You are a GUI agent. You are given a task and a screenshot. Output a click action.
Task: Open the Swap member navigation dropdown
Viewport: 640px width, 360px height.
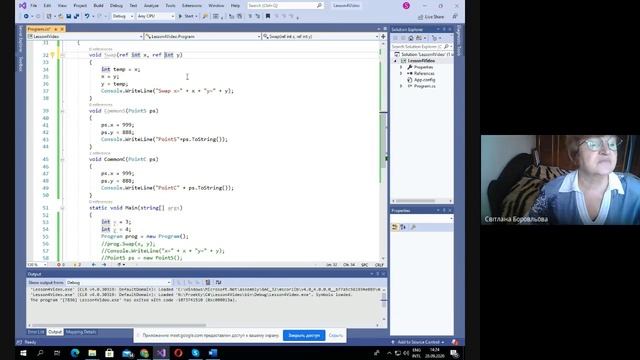(x=320, y=36)
